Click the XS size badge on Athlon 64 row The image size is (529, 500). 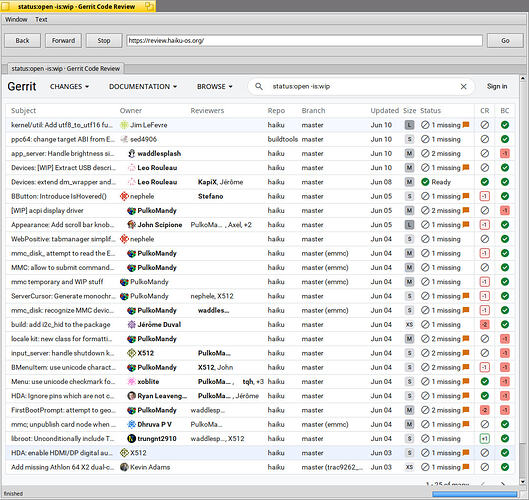pos(409,467)
